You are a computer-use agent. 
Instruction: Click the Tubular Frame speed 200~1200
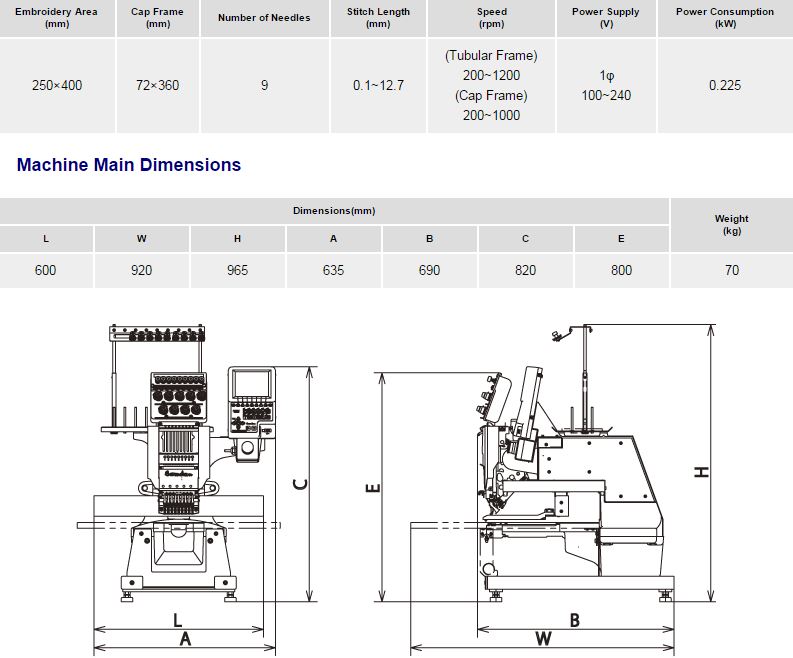[491, 75]
